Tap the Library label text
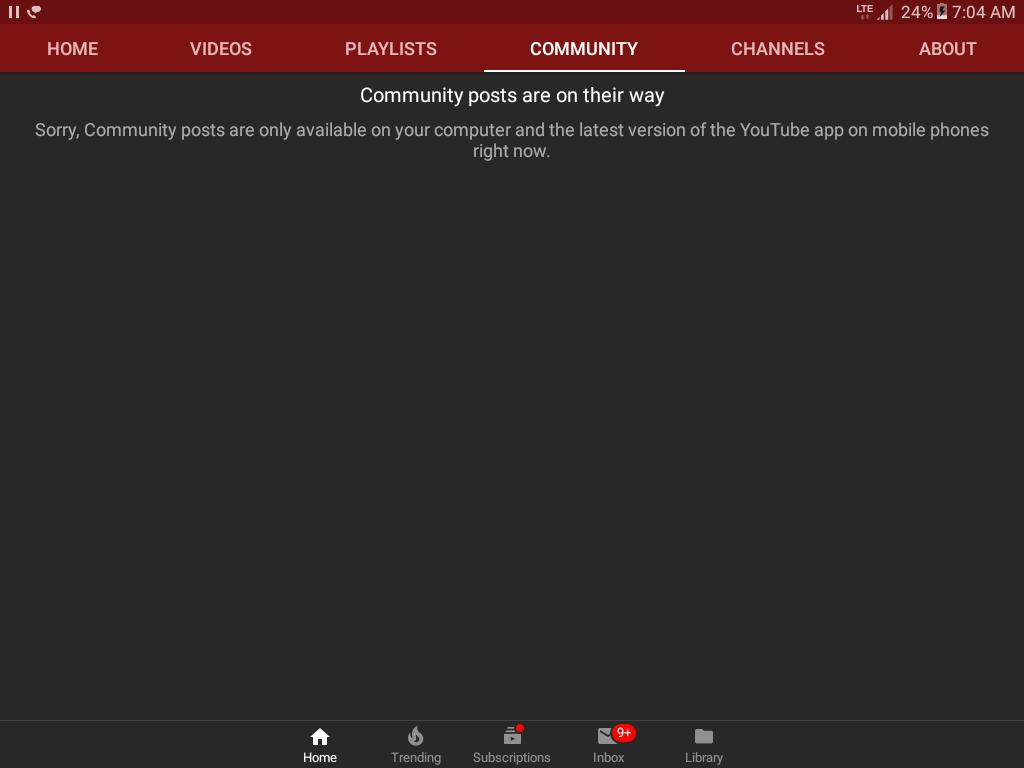 tap(704, 758)
